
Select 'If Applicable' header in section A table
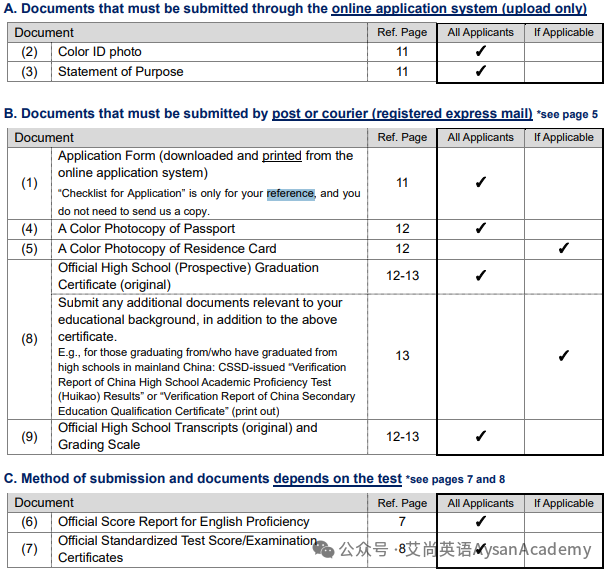click(x=564, y=32)
